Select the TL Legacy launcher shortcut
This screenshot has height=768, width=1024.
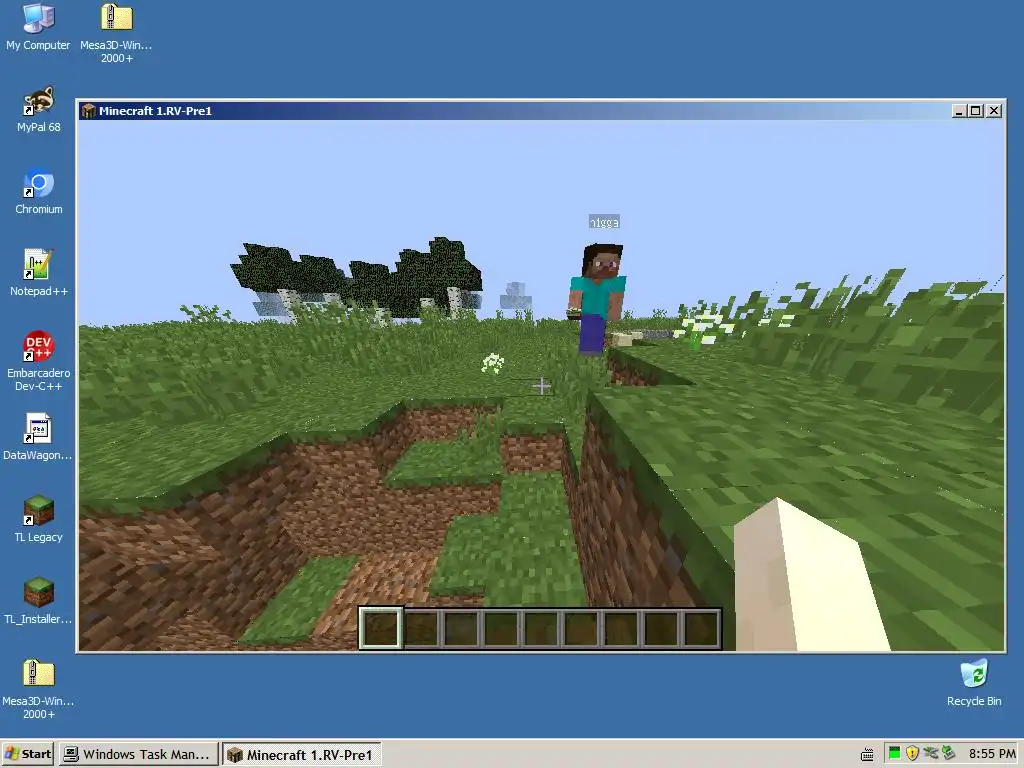pos(39,519)
